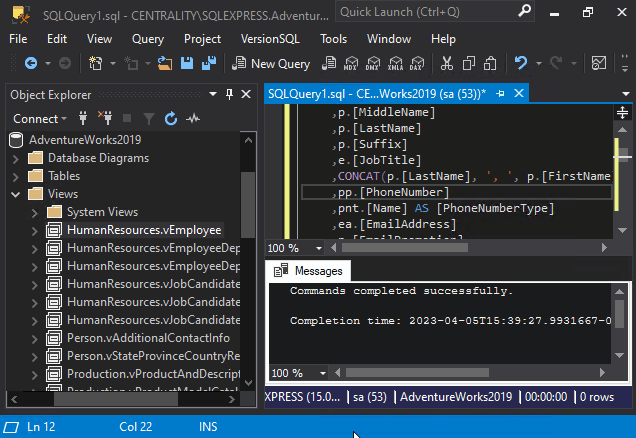Click the Activity Monitor pulse icon in Object Explorer
Image resolution: width=636 pixels, height=438 pixels.
pyautogui.click(x=193, y=118)
